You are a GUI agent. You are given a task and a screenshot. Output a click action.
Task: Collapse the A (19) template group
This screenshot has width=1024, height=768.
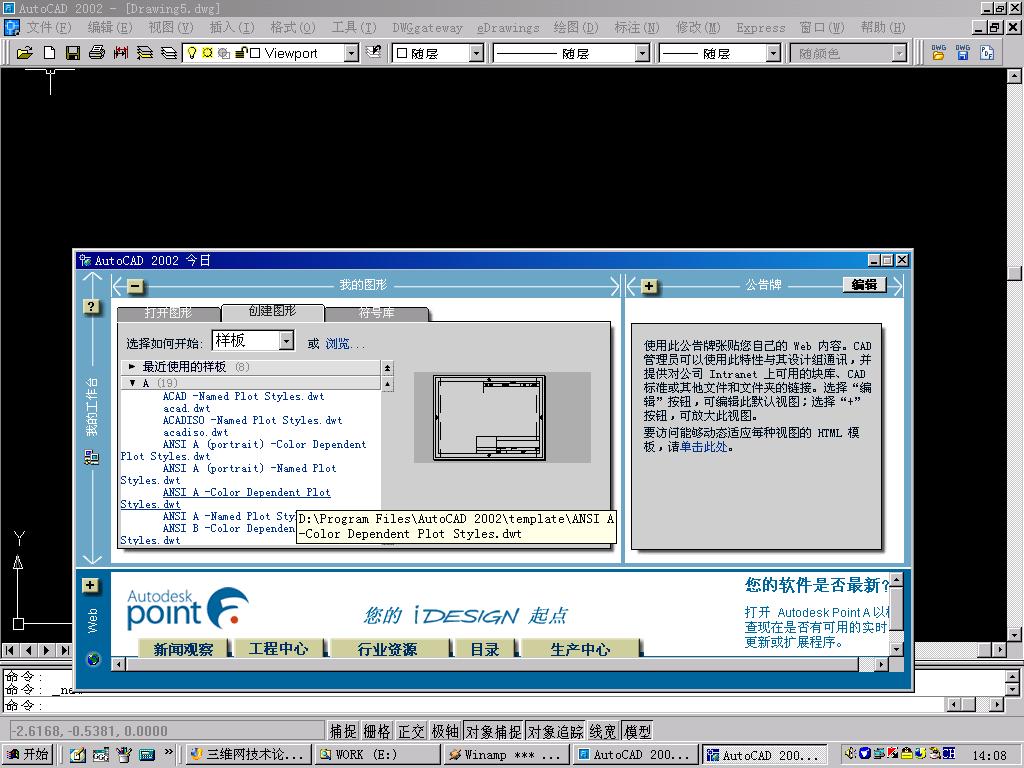coord(132,383)
